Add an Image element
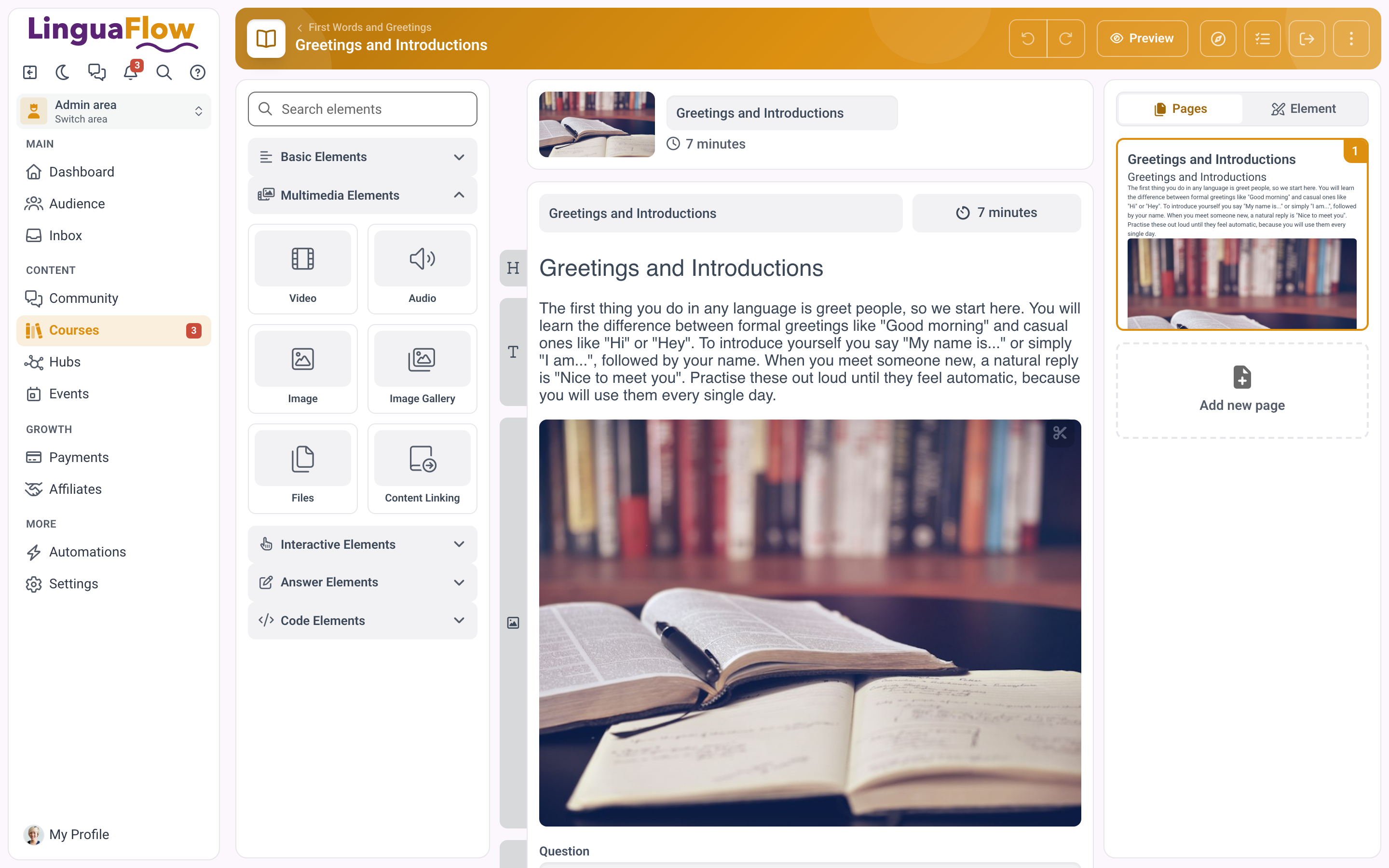Viewport: 1389px width, 868px height. coord(302,369)
